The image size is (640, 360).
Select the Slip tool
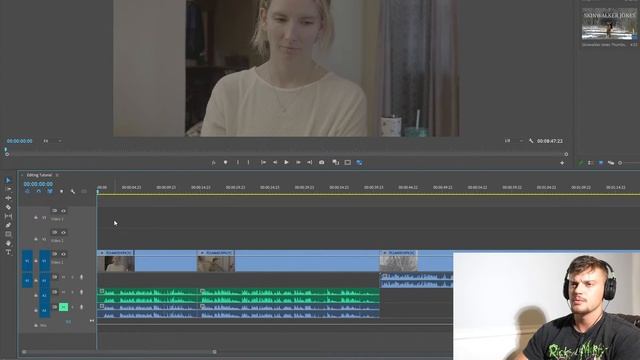8,216
